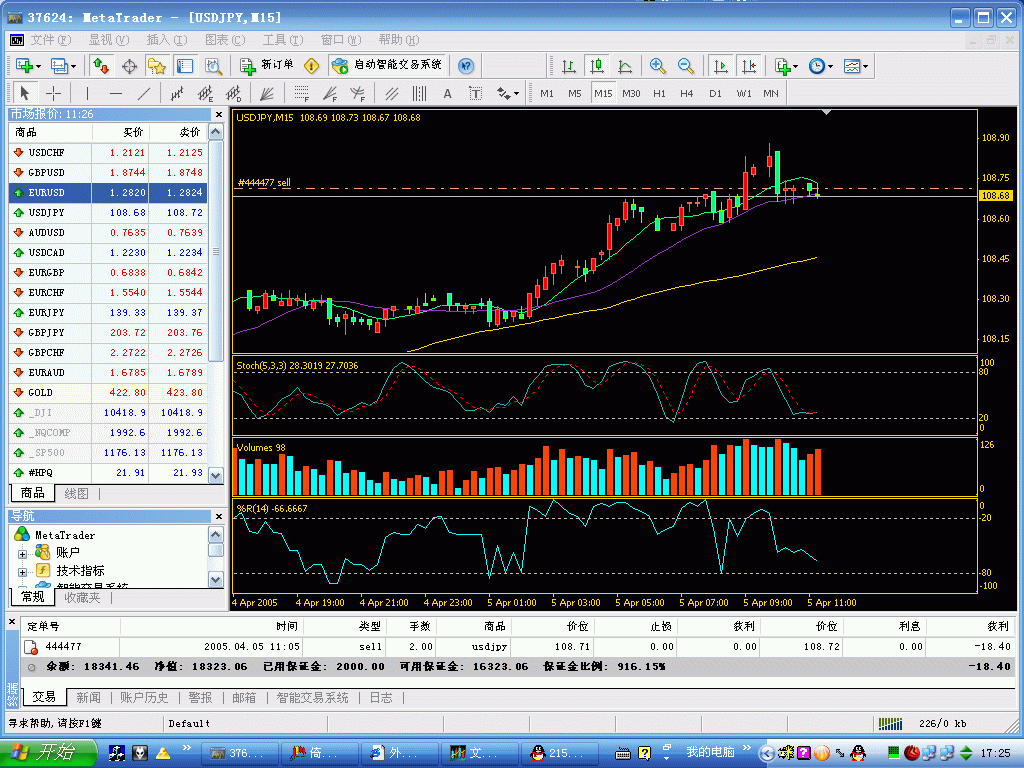Switch chart to candlestick mode
This screenshot has height=768, width=1024.
[597, 66]
